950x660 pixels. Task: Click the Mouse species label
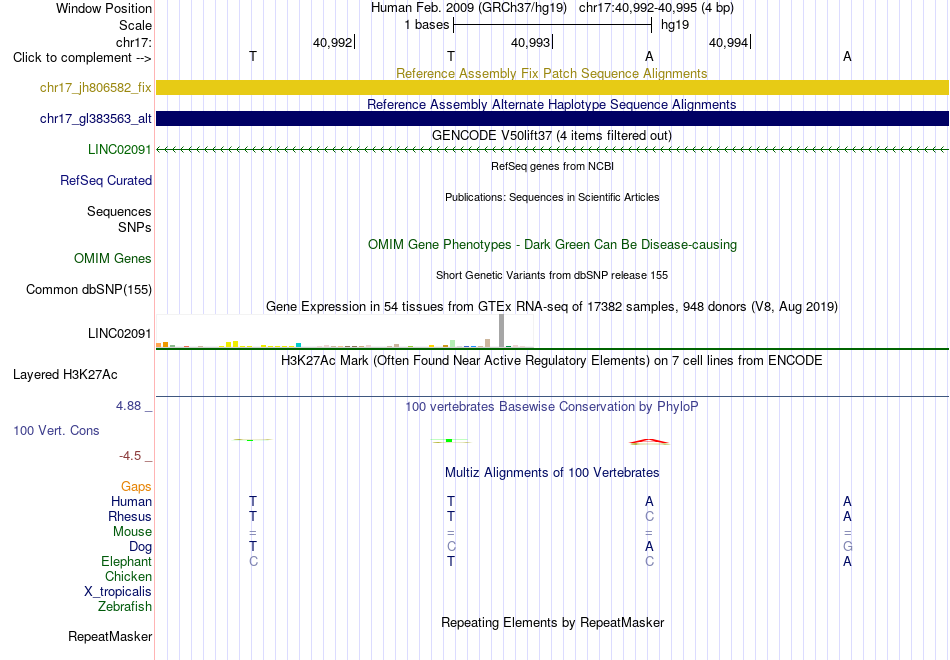(132, 532)
